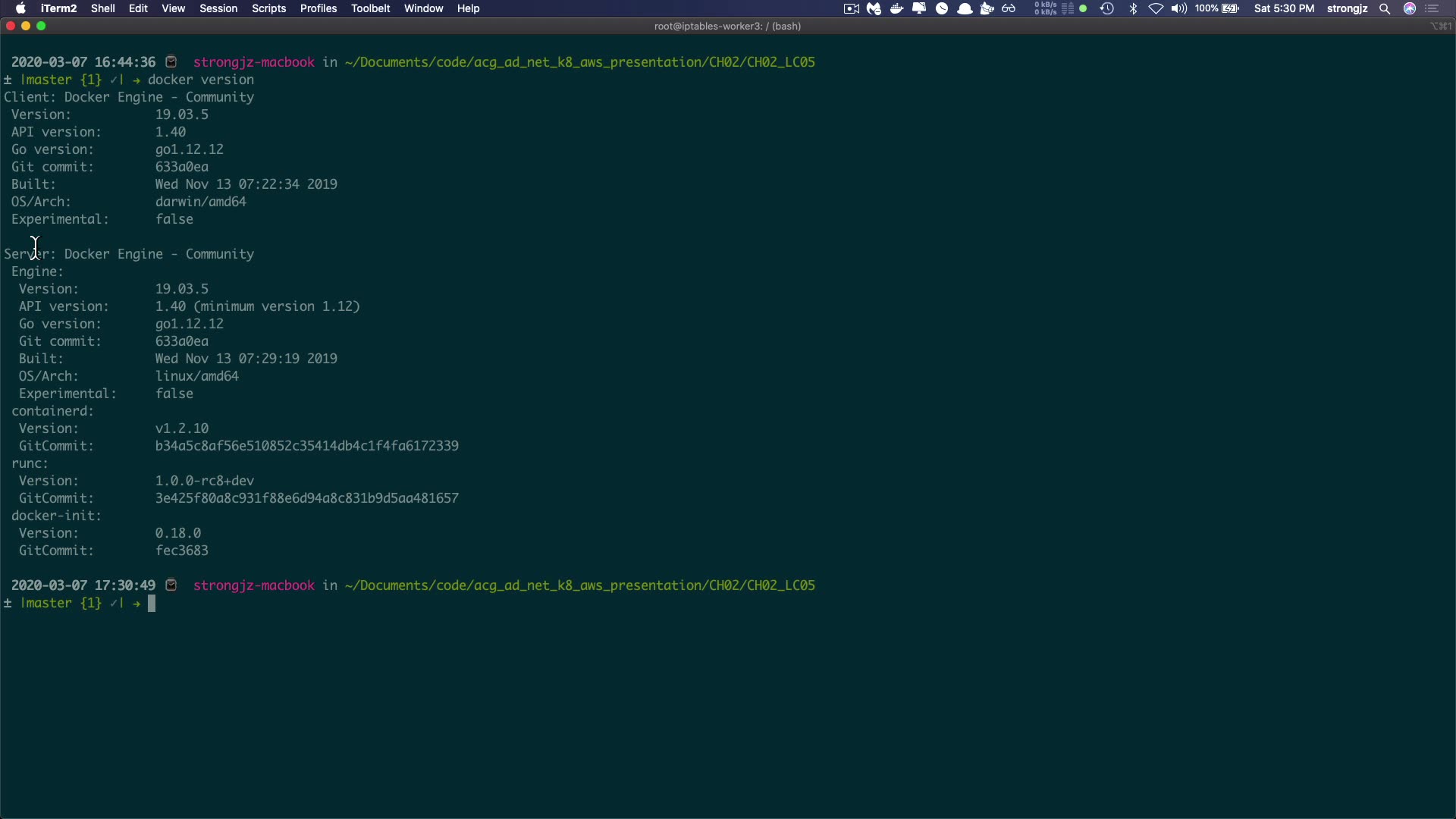Open the Session menu
1456x819 pixels.
(218, 8)
